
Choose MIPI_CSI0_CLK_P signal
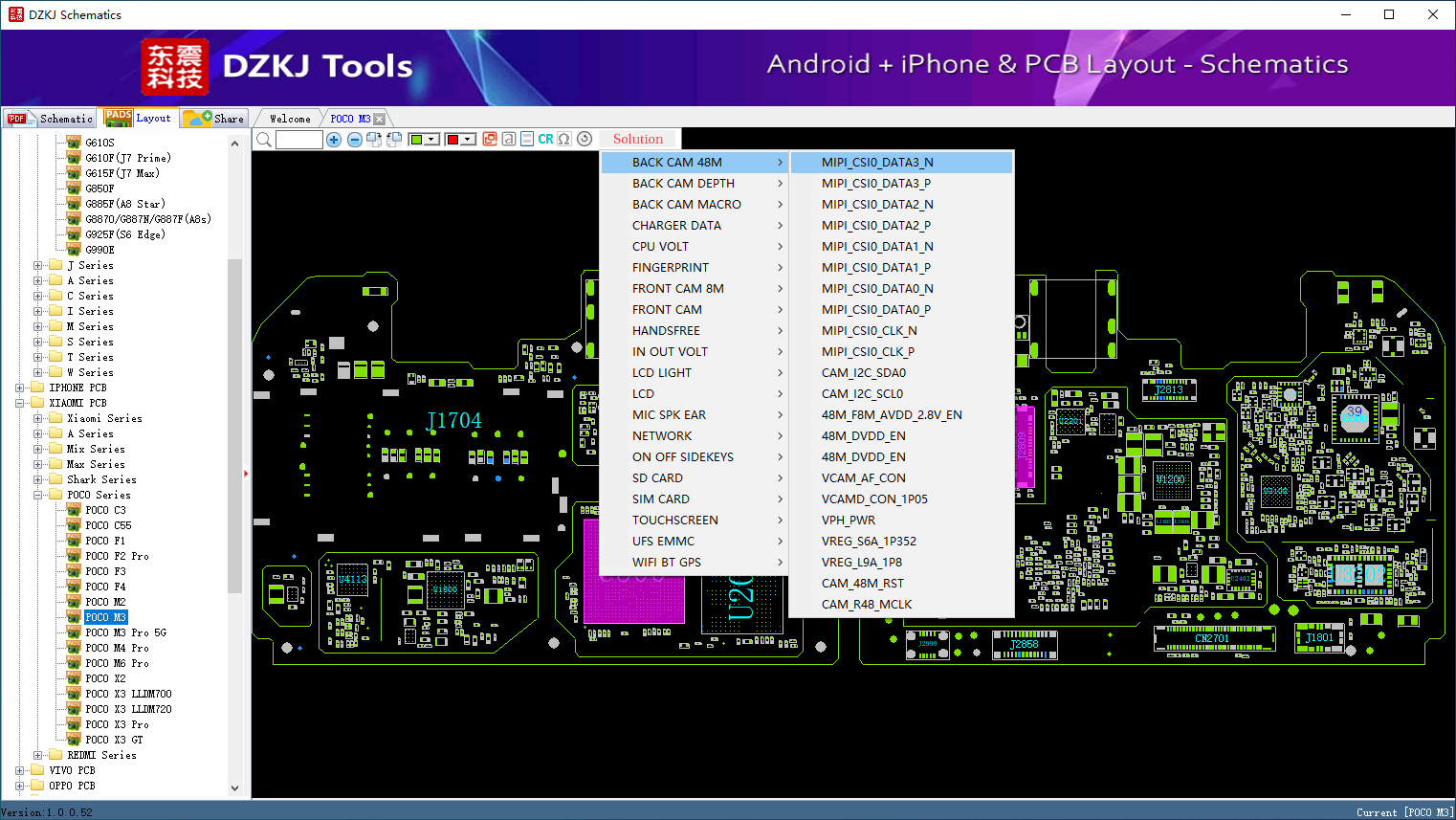tap(902, 352)
